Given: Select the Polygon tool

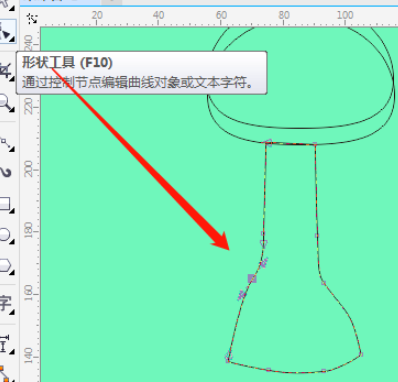Looking at the screenshot, I should [5, 266].
